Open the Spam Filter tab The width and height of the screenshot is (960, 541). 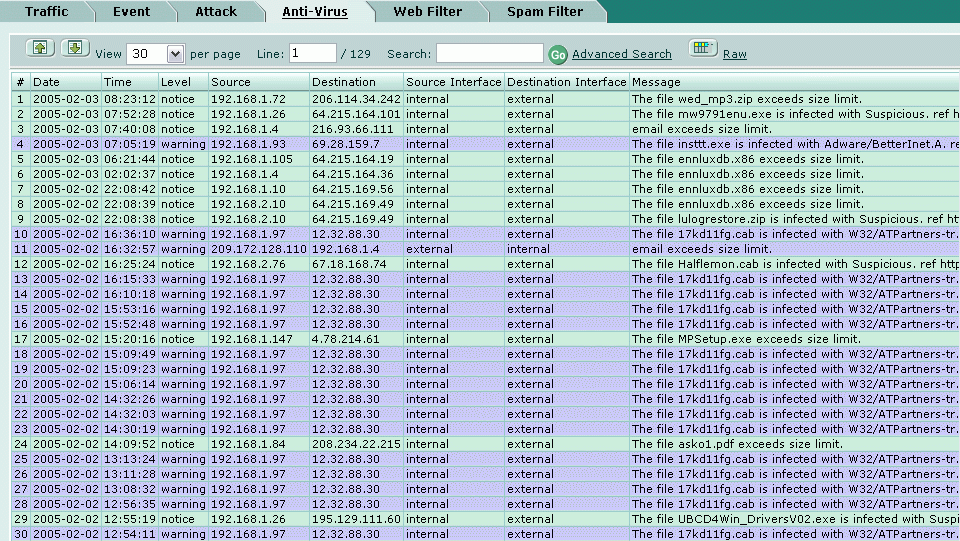pos(545,11)
